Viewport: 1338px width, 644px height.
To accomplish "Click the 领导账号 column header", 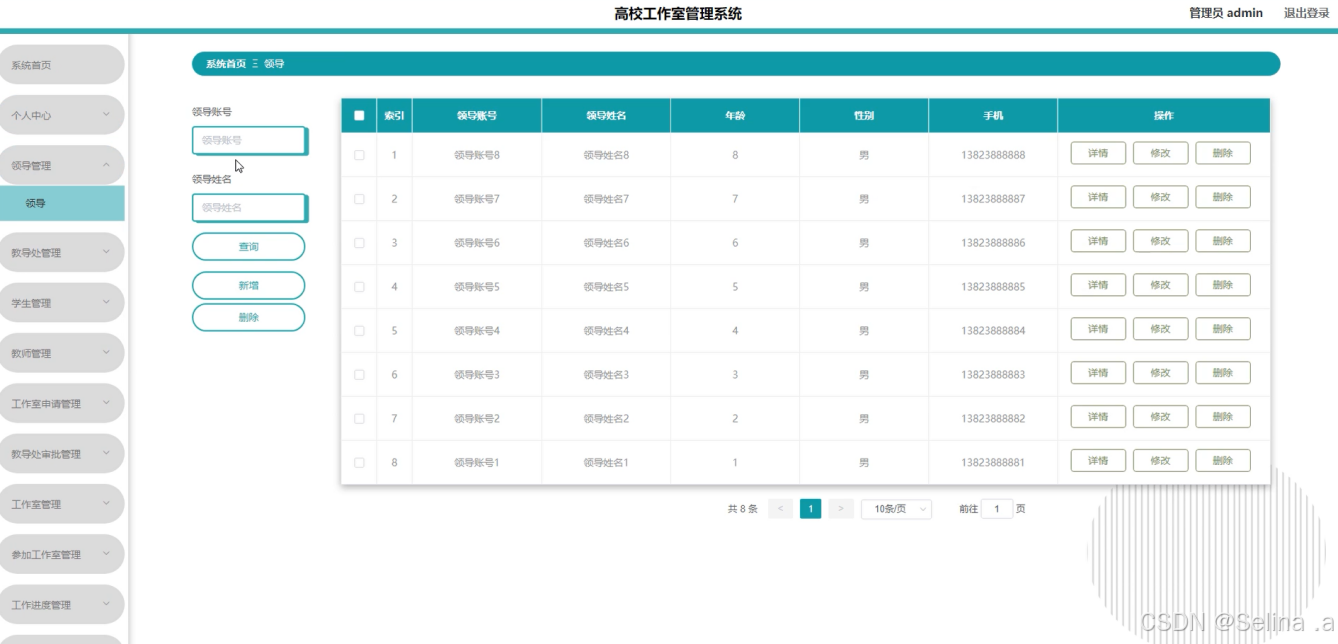I will coord(477,116).
